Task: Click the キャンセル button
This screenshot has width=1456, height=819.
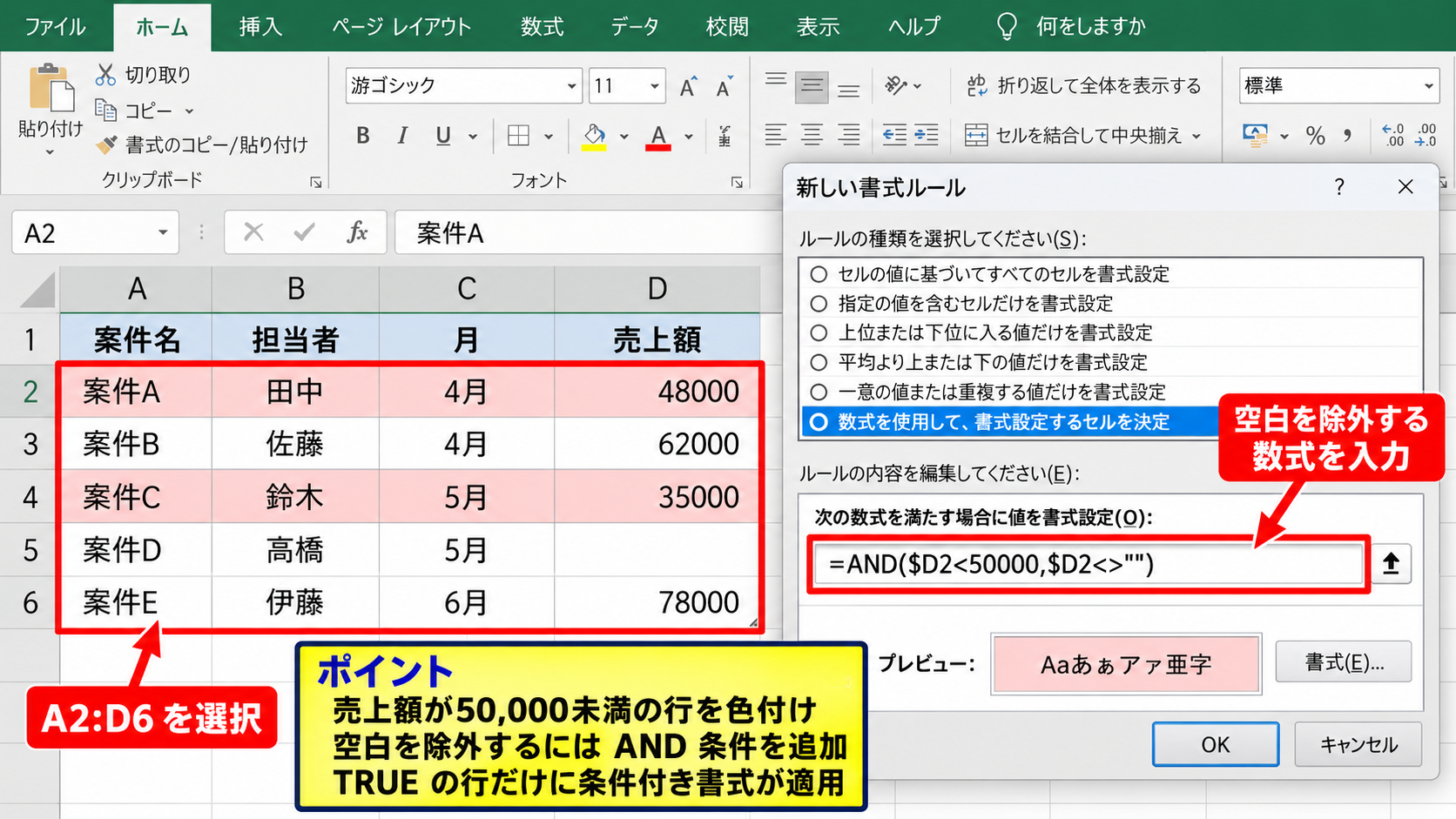Action: tap(1358, 745)
